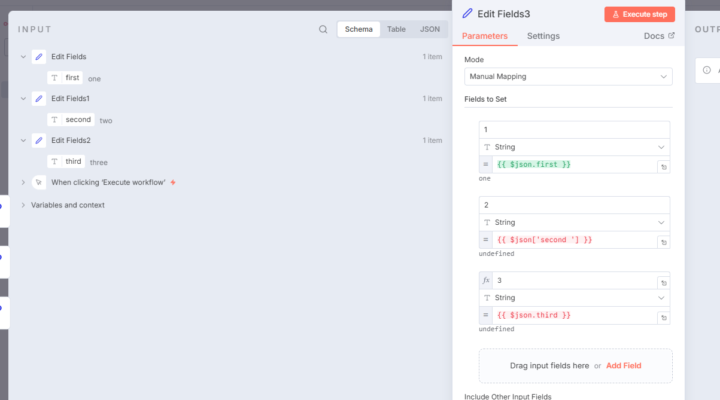Screen dimensions: 720x400
Task: Expand the 'When clicking Execute workflow' section
Action: coord(23,182)
